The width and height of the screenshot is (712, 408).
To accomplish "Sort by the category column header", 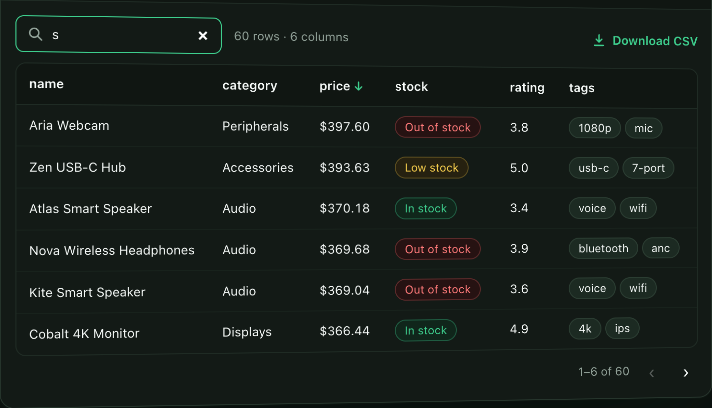I will (x=250, y=86).
